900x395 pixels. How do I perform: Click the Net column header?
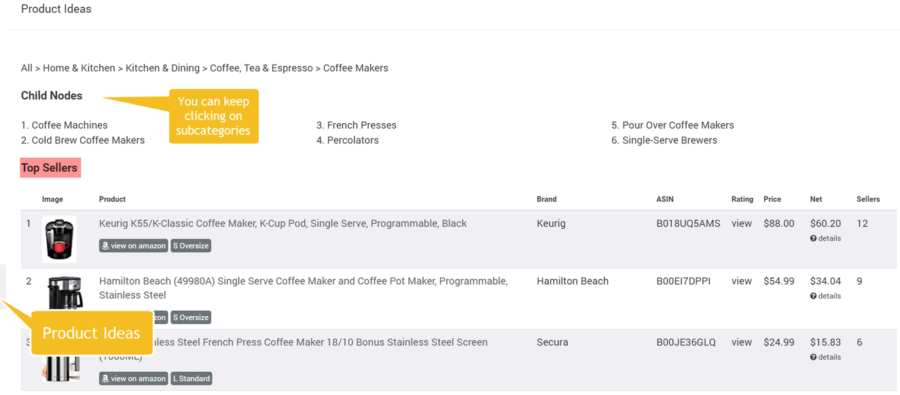click(816, 199)
